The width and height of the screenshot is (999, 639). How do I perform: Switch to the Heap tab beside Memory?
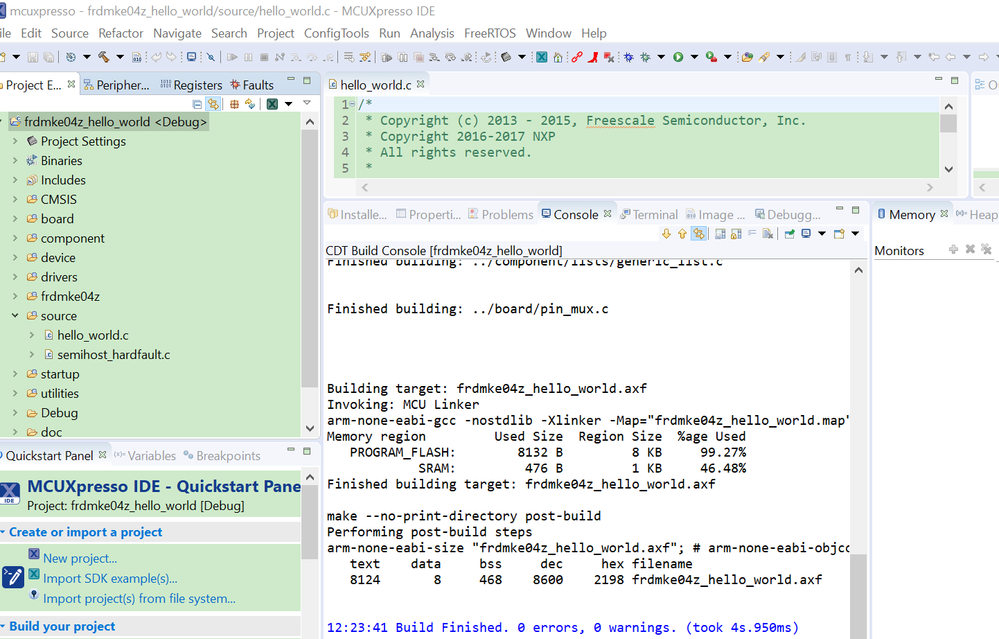(x=978, y=215)
